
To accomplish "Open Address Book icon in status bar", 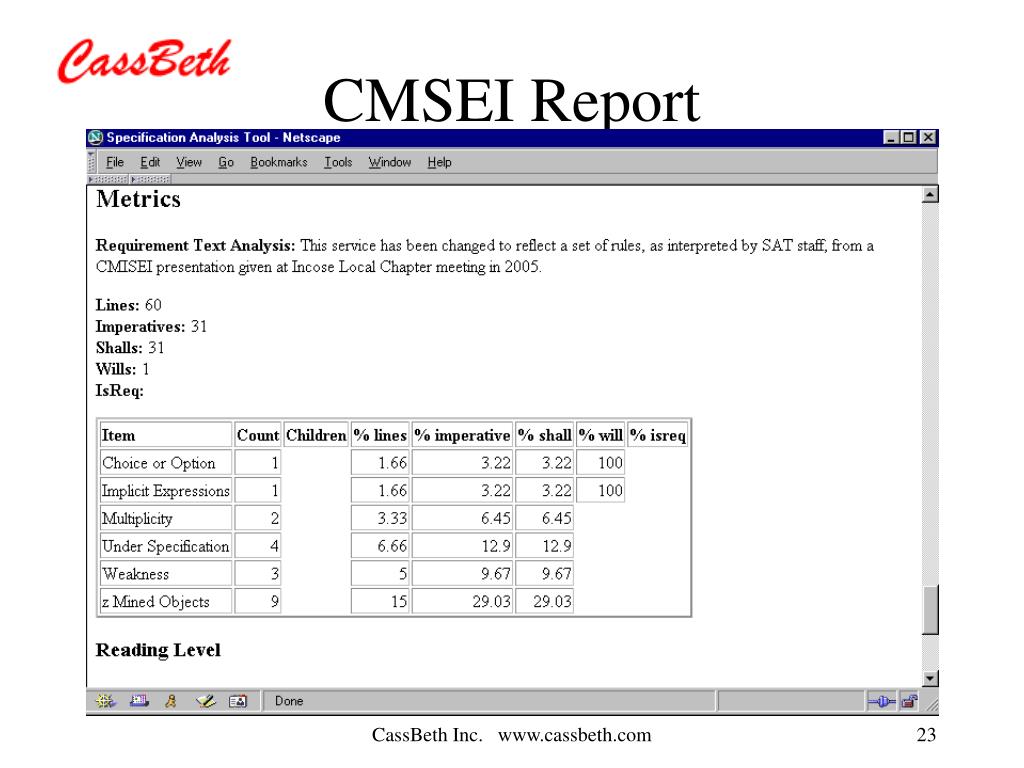I will 238,701.
